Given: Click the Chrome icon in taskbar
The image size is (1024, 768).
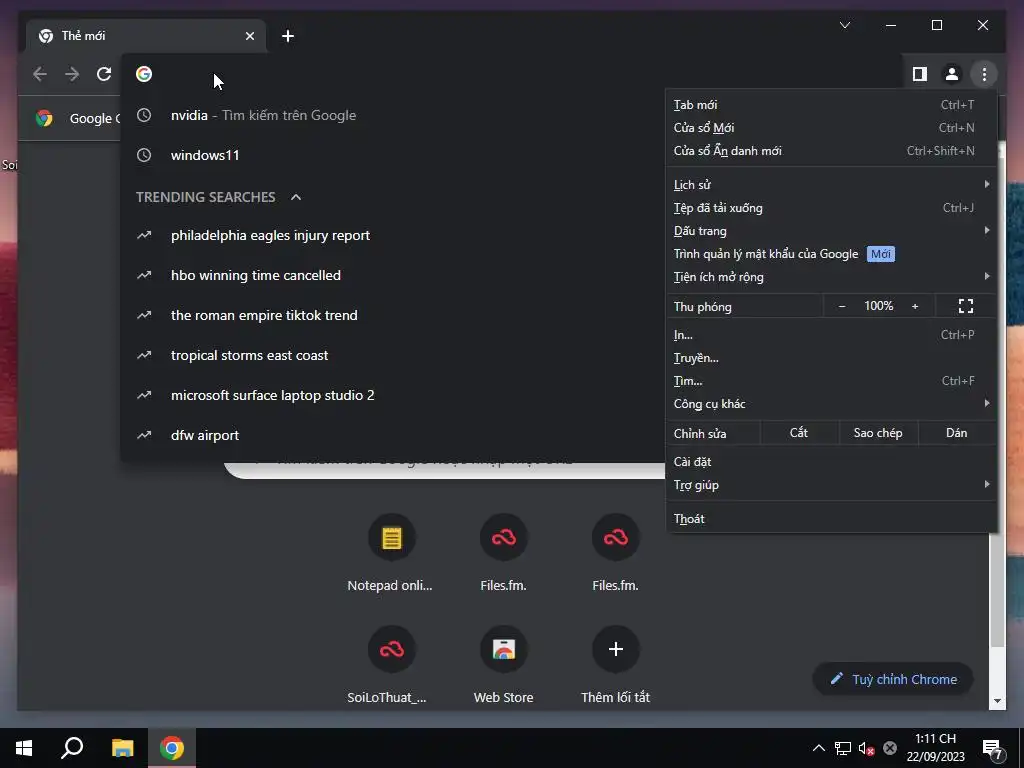Looking at the screenshot, I should (x=172, y=748).
